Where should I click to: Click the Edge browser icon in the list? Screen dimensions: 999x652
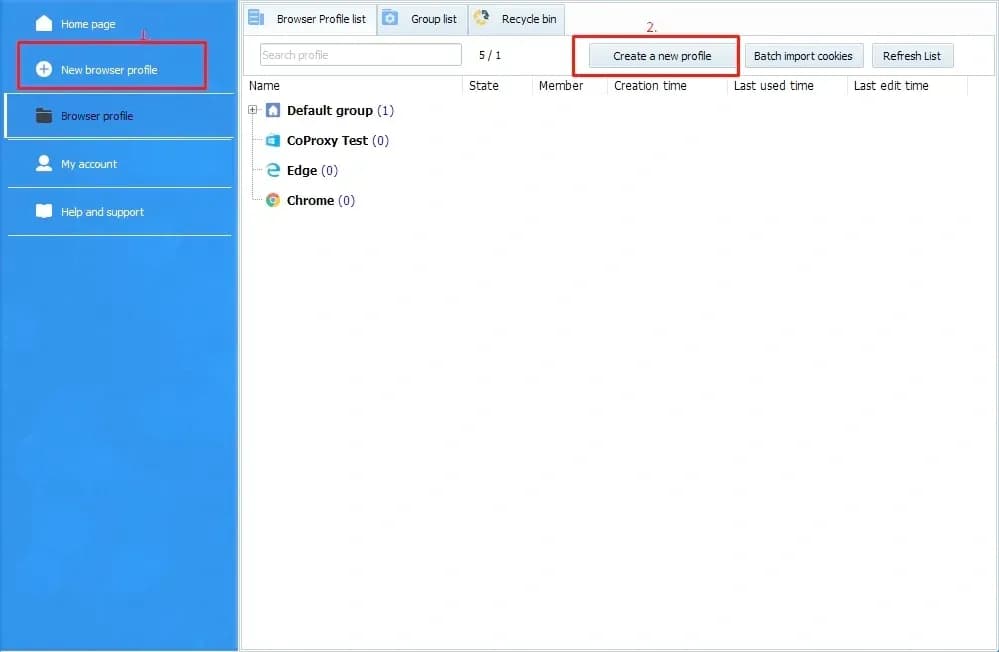point(272,170)
